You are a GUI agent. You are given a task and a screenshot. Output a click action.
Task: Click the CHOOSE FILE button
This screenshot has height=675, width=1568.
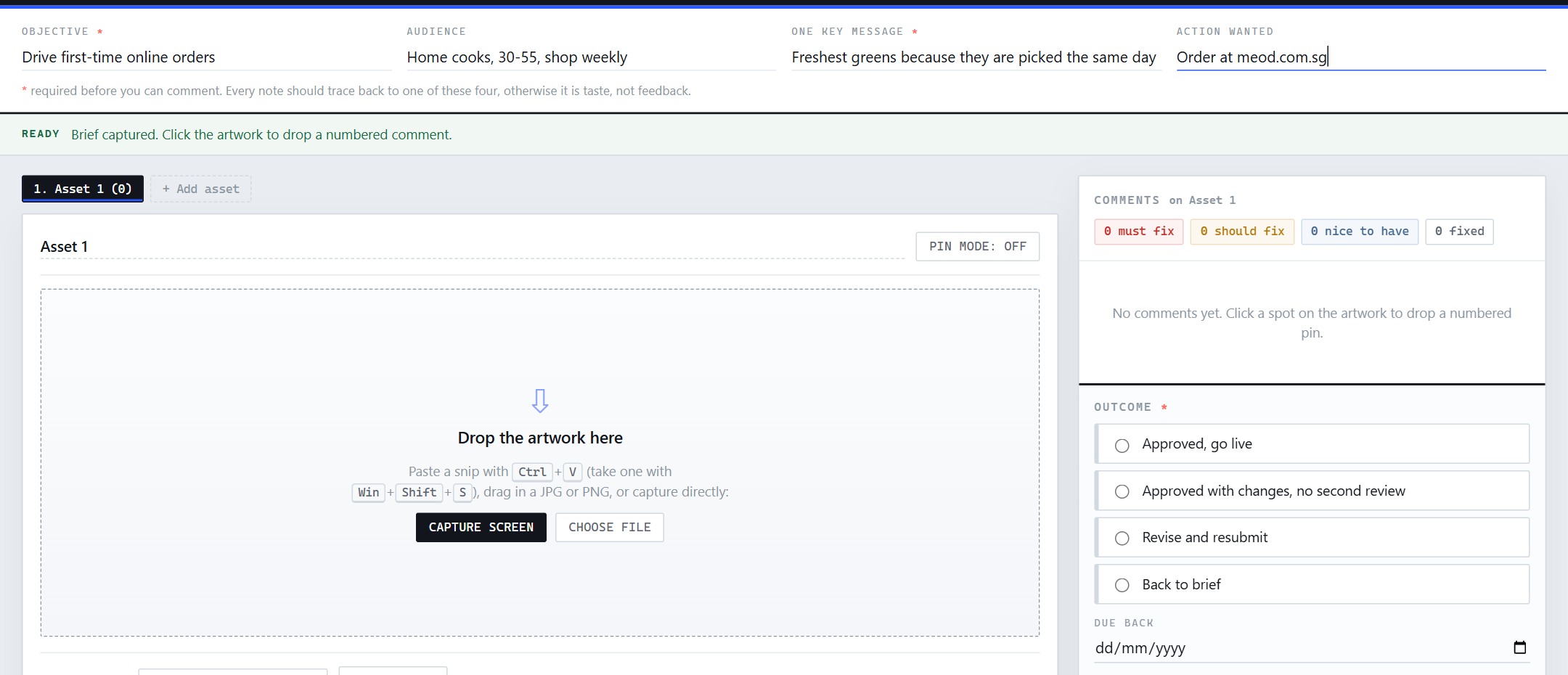tap(610, 528)
